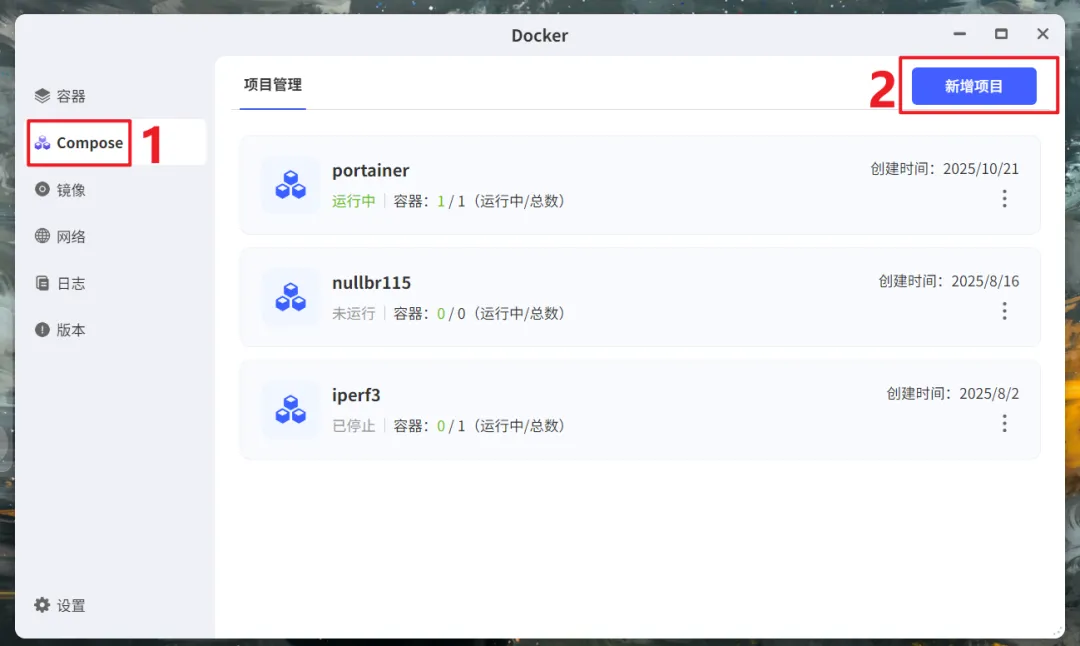Viewport: 1080px width, 646px height.
Task: Click the iperf3 project name
Action: 356,395
